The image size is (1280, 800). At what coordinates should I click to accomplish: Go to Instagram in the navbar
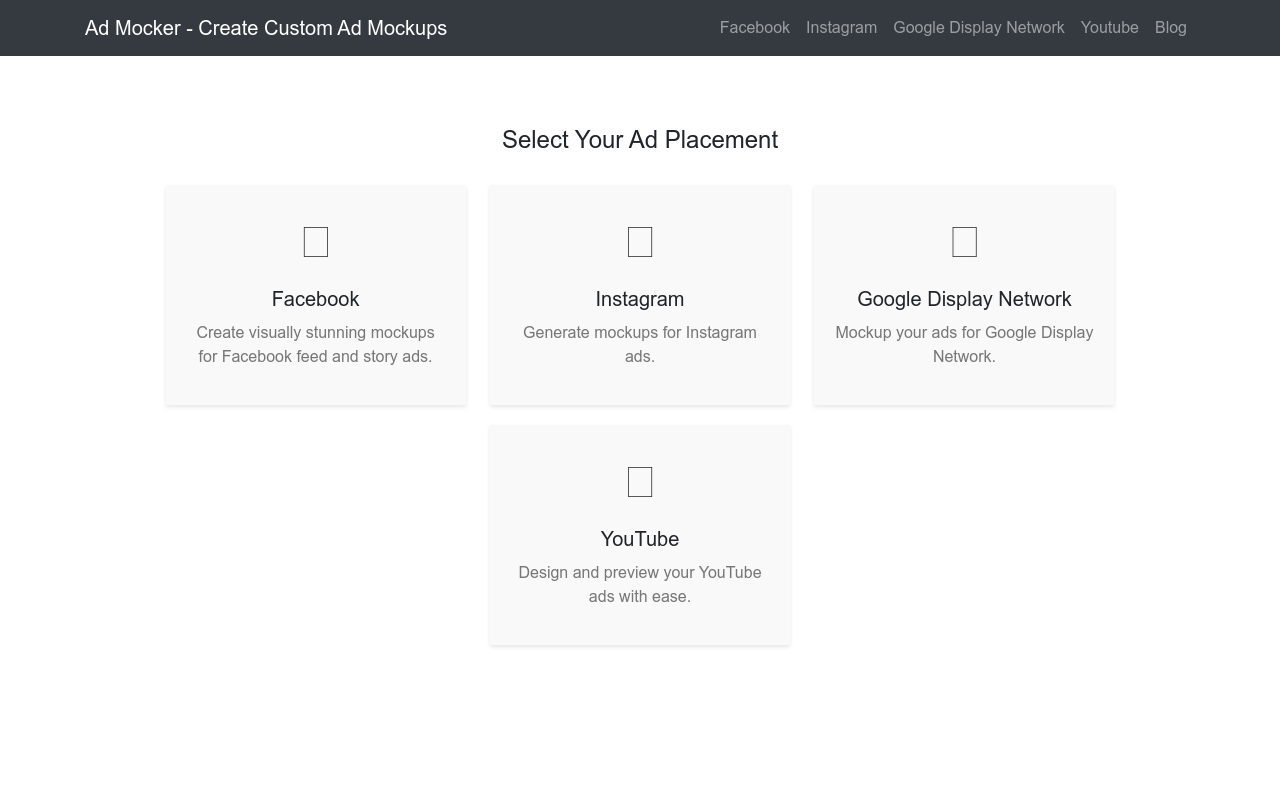point(841,28)
